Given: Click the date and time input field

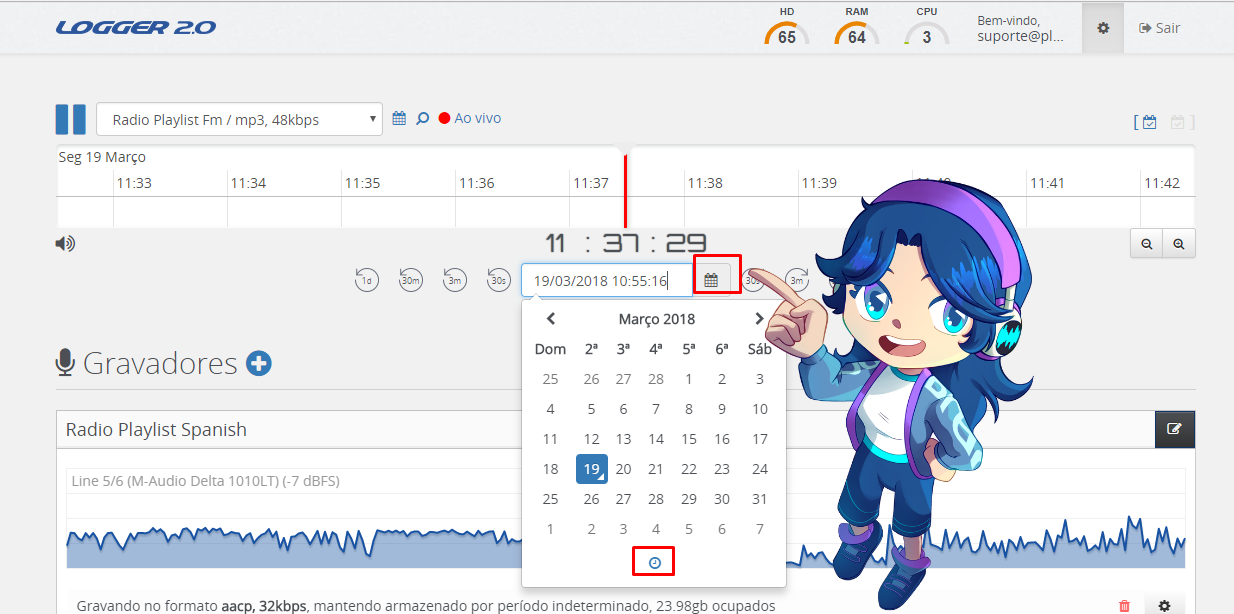Looking at the screenshot, I should pos(607,280).
